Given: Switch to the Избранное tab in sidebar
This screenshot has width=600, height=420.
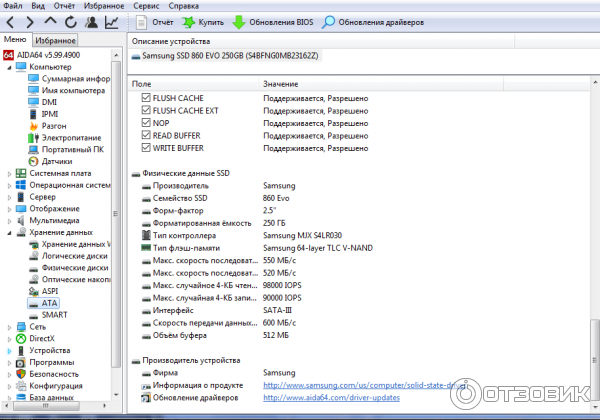Looking at the screenshot, I should click(55, 40).
